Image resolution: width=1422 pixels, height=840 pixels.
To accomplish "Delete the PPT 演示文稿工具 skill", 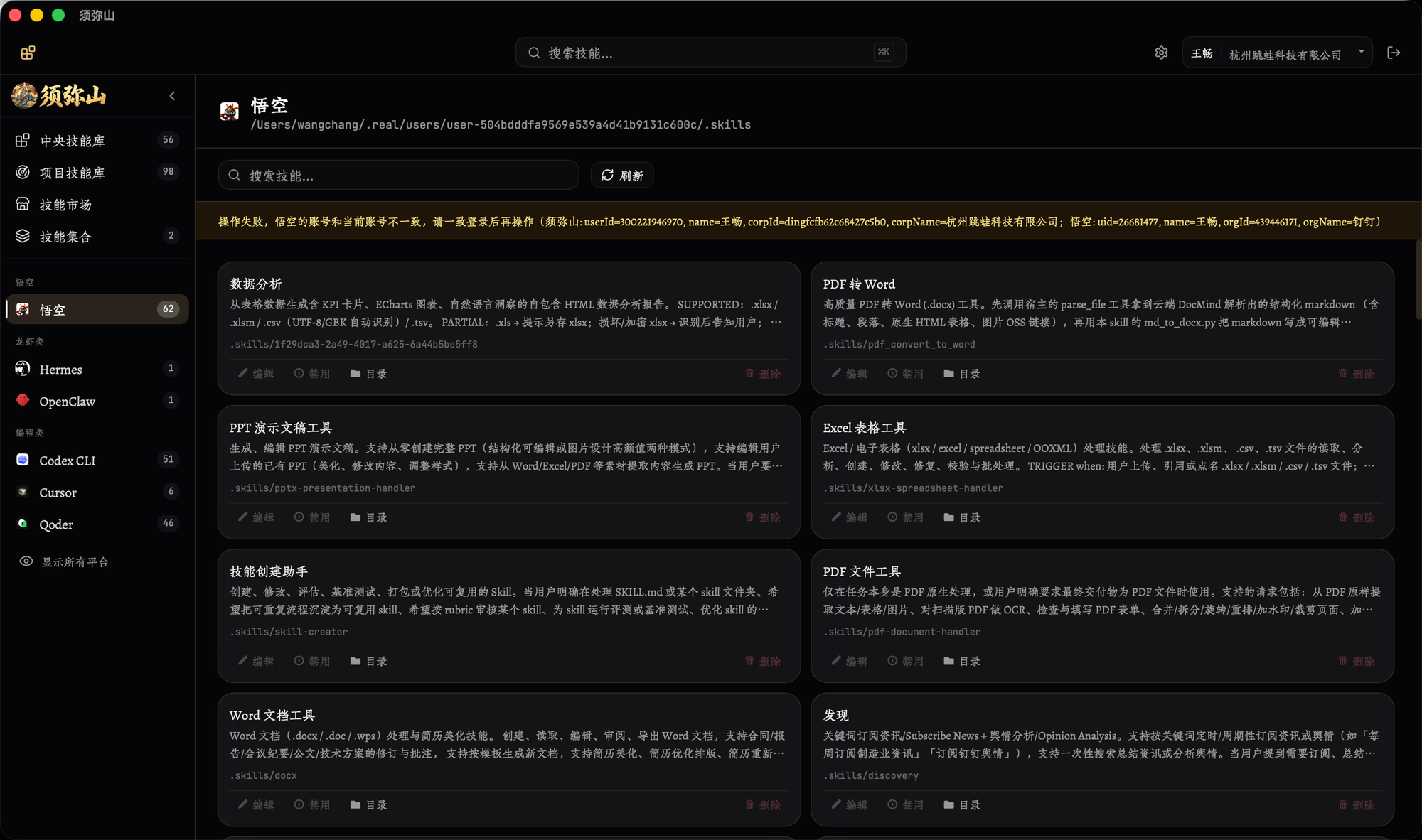I will tap(762, 517).
